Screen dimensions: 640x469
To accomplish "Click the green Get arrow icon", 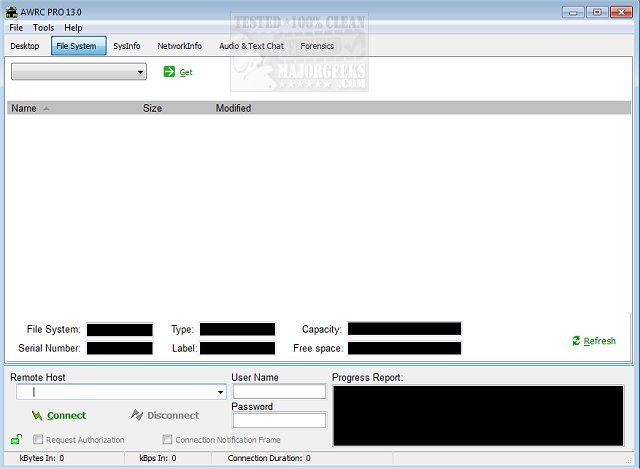I will 169,72.
